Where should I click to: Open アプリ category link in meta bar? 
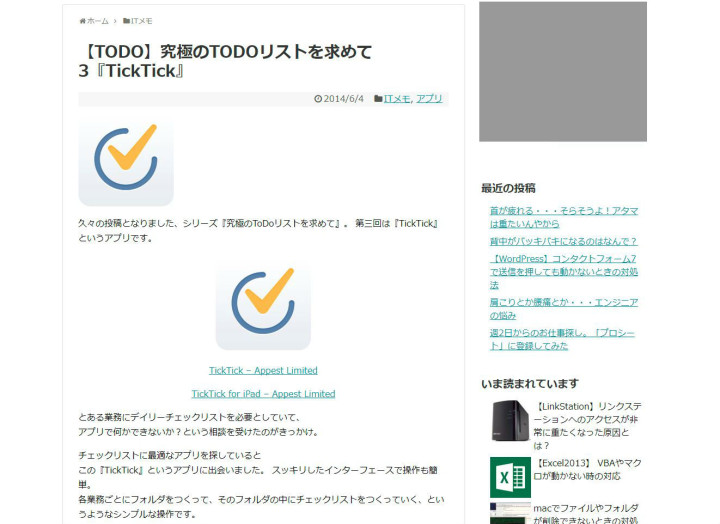(x=429, y=99)
